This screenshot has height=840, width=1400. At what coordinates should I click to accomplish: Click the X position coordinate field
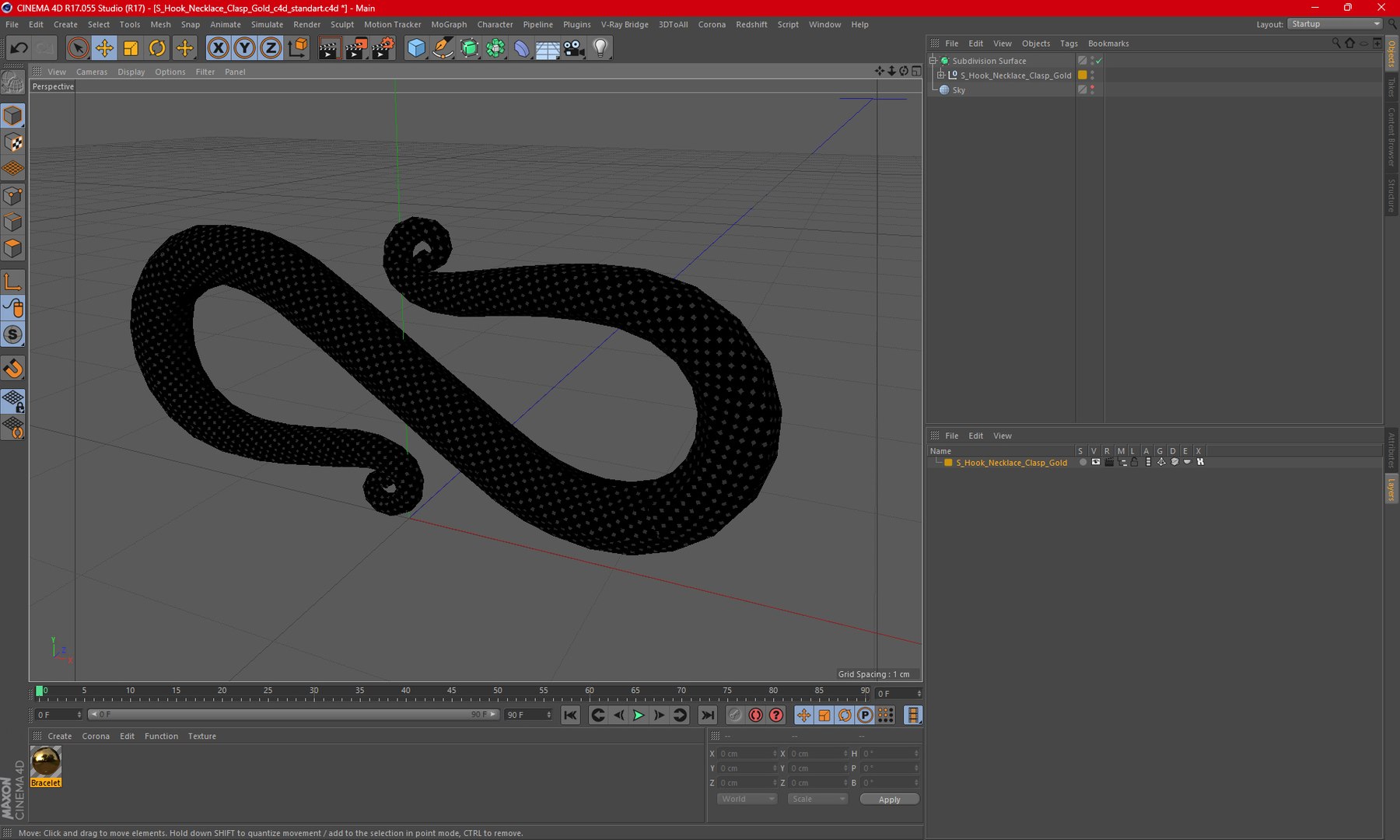point(747,754)
